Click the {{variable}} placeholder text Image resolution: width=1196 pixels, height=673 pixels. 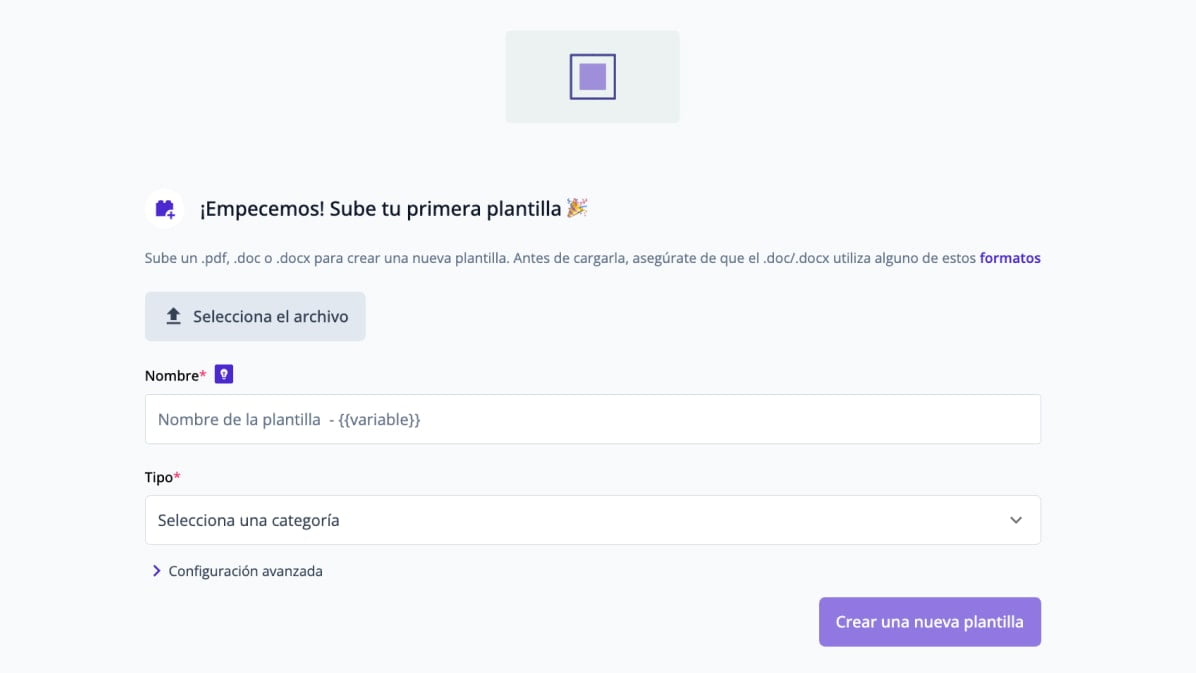tap(379, 420)
